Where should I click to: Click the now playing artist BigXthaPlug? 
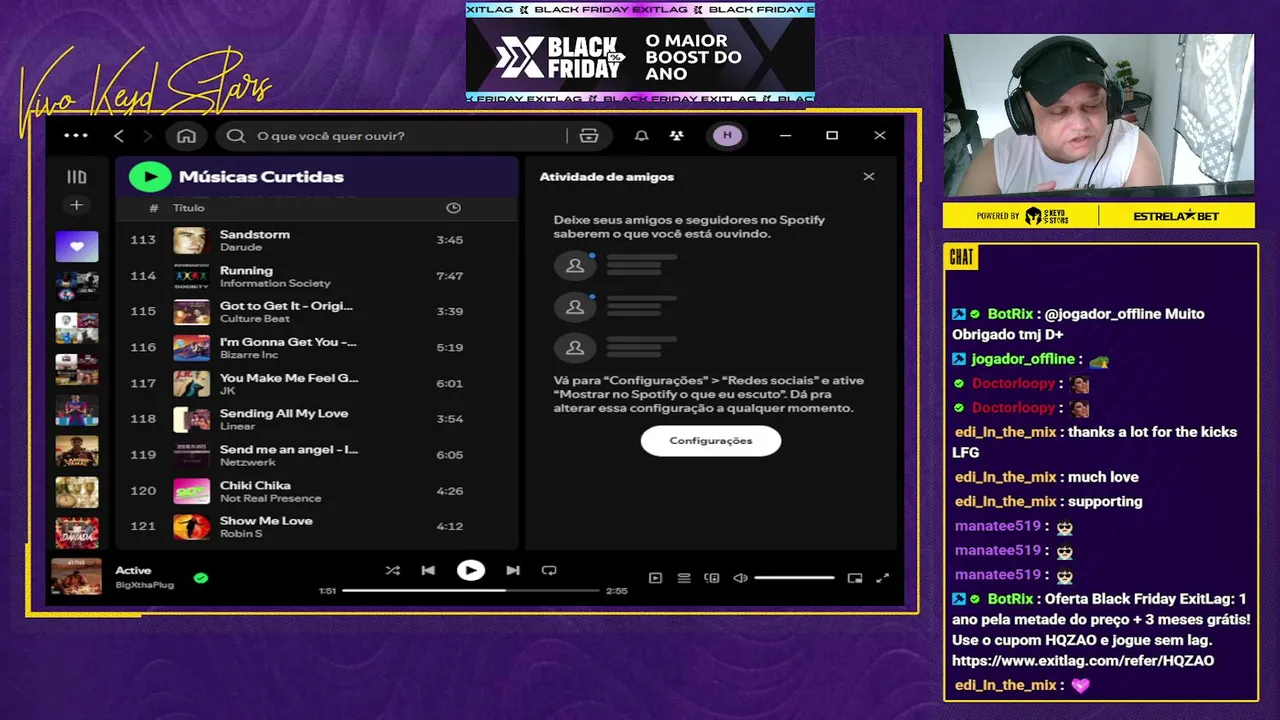144,584
